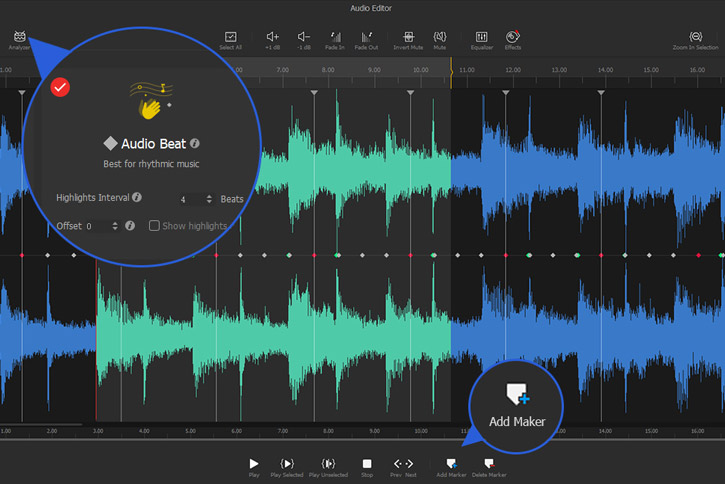
Task: Increase volume with +1 dB
Action: [272, 38]
